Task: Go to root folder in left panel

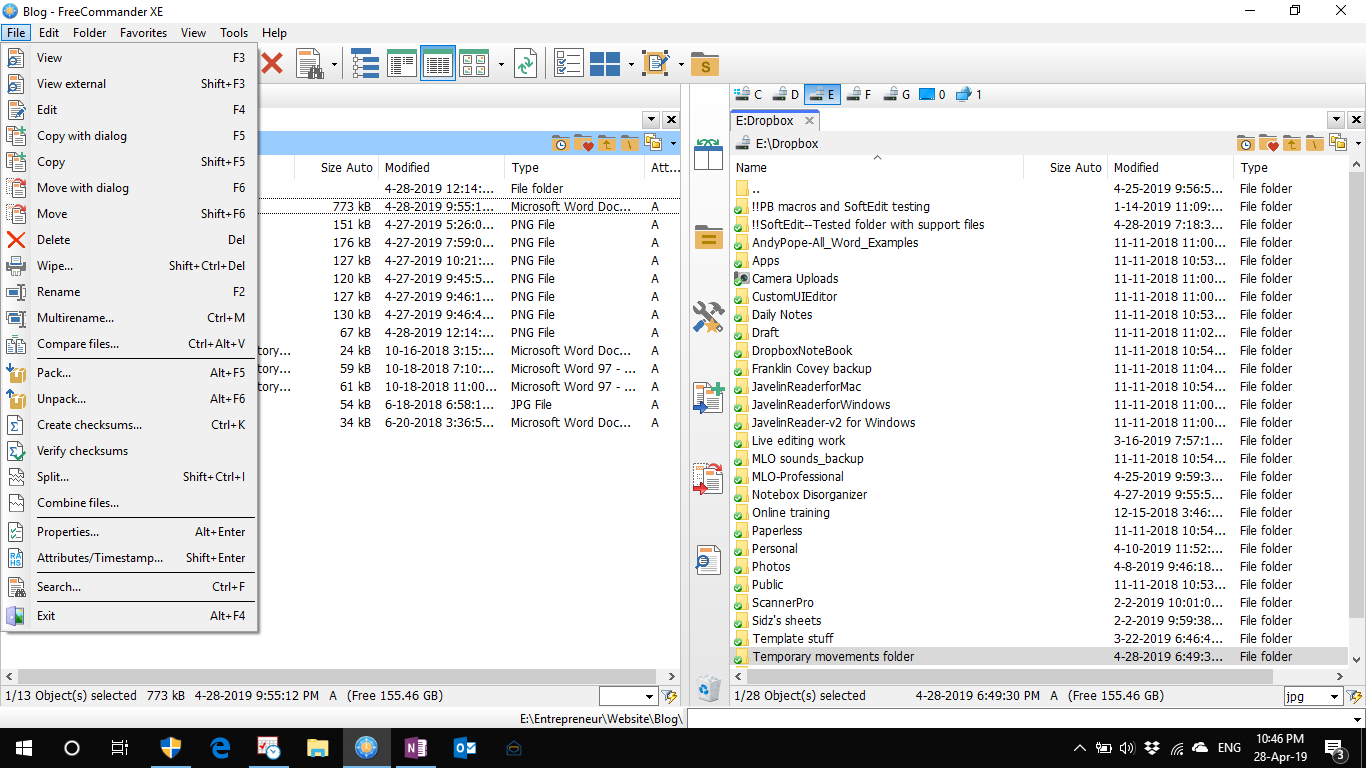Action: [629, 144]
